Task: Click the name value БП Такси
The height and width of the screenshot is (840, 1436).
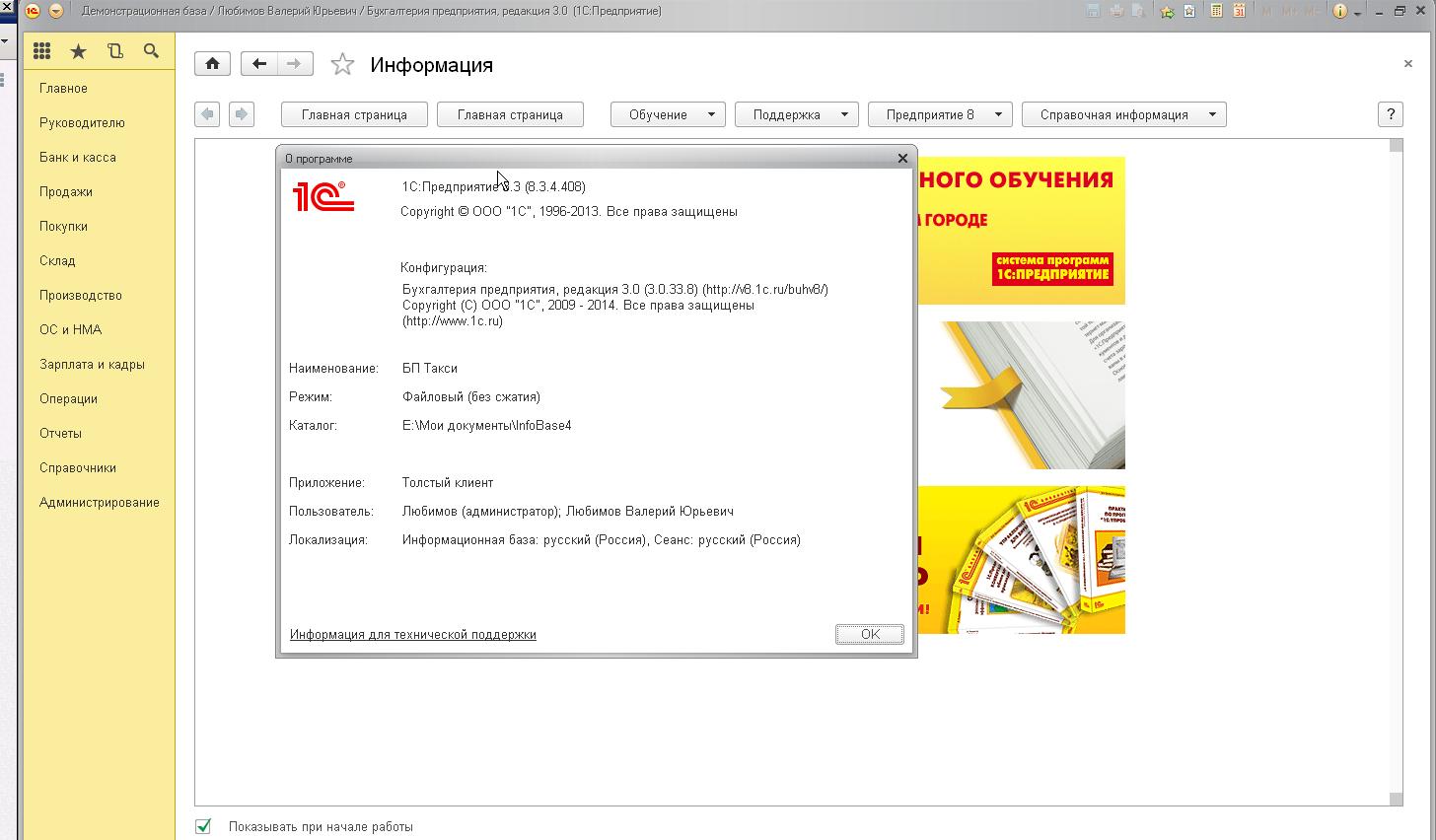Action: 430,368
